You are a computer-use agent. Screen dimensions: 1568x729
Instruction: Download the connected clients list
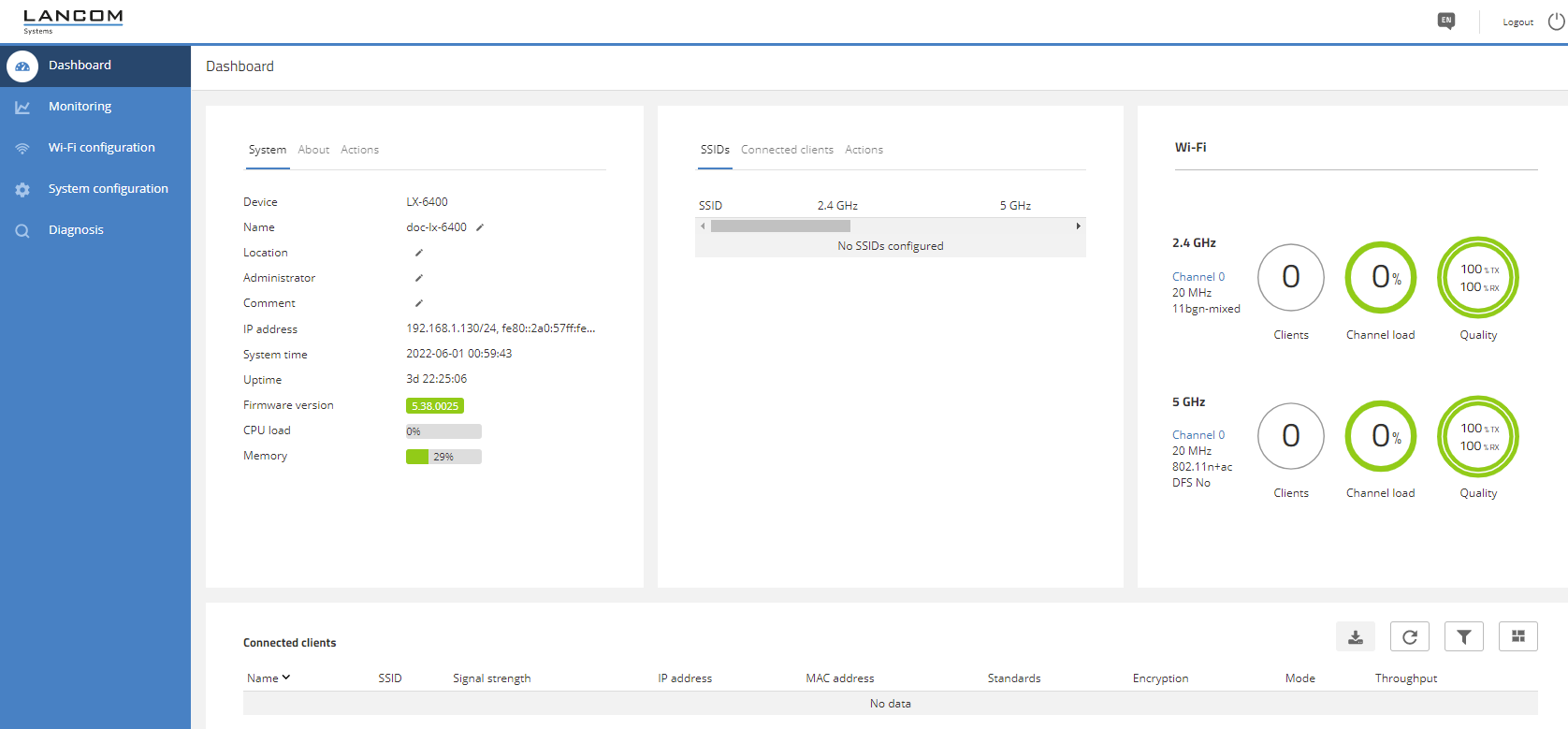click(1355, 637)
